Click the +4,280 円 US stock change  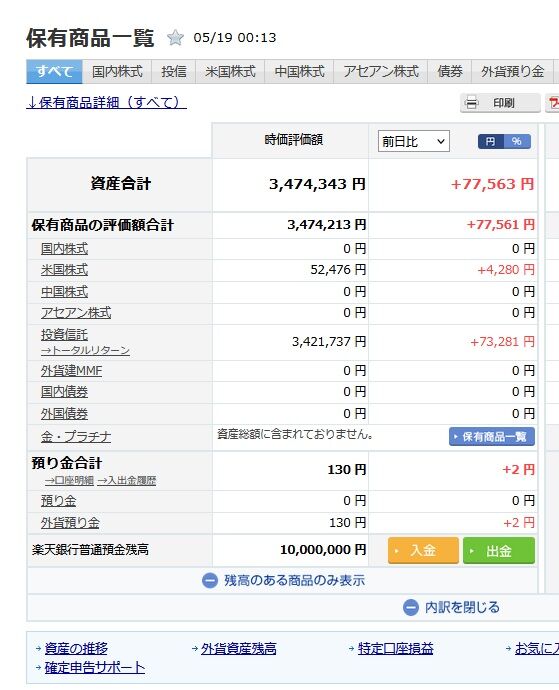506,270
